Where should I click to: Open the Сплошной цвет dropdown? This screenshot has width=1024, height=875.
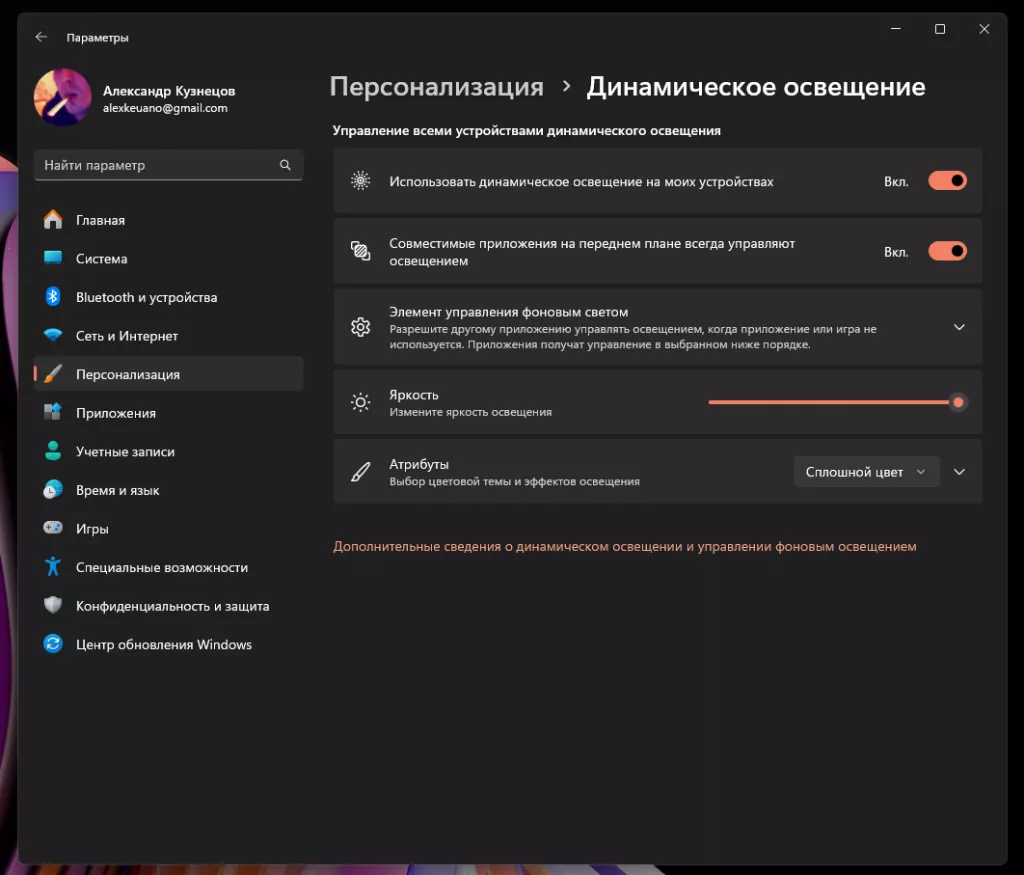(x=866, y=471)
